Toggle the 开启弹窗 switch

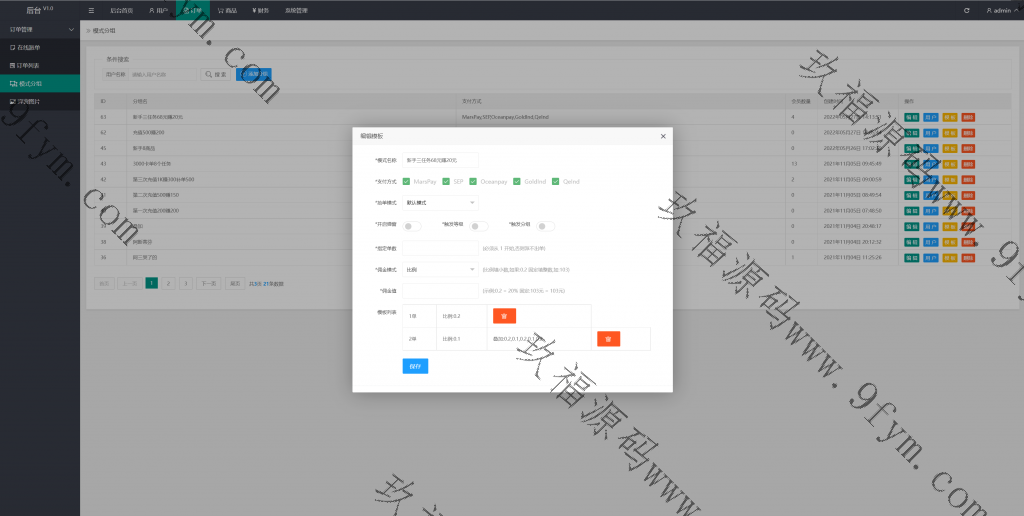412,226
